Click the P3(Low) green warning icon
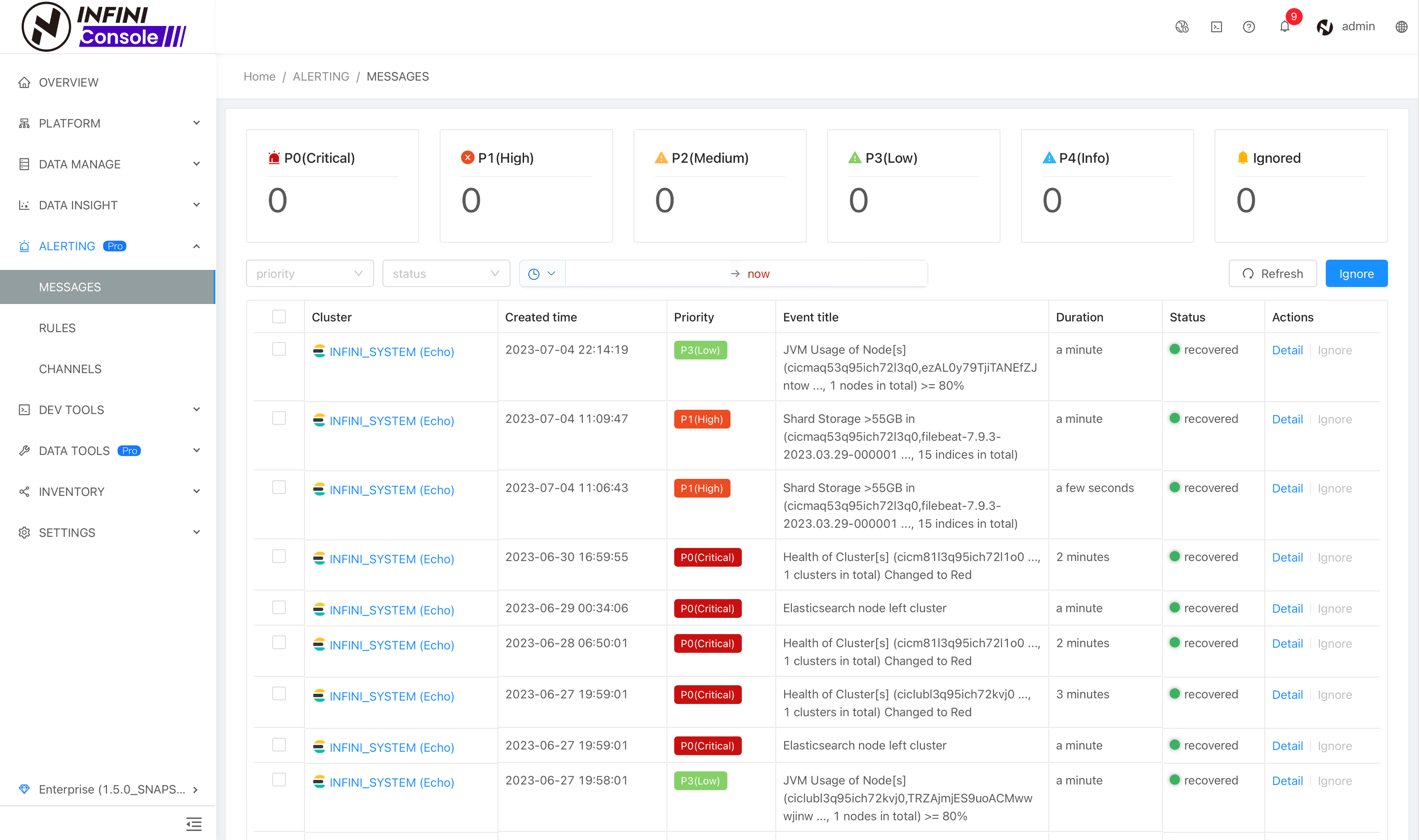This screenshot has width=1420, height=840. tap(855, 157)
